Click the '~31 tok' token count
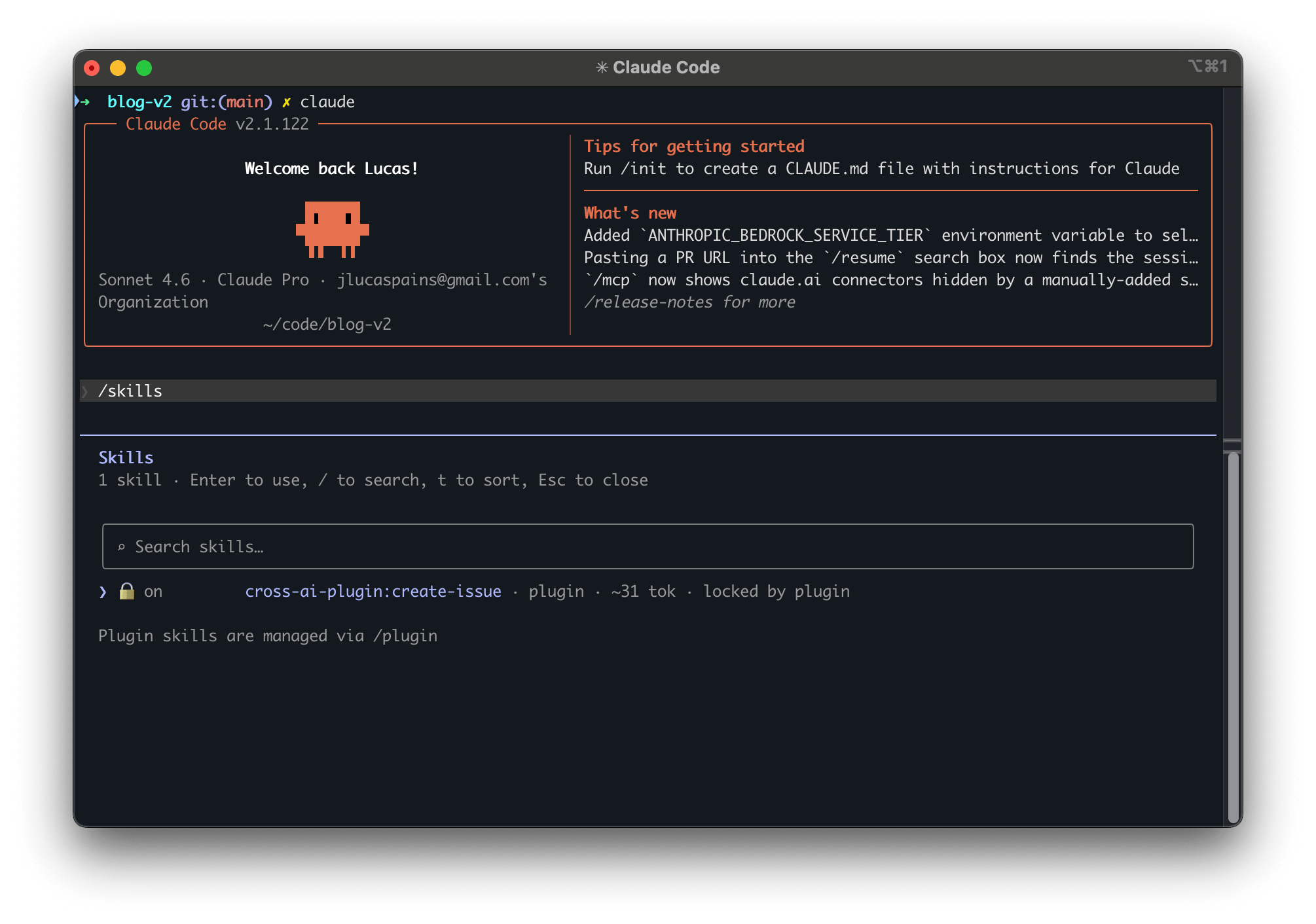Viewport: 1316px width, 924px height. point(643,592)
